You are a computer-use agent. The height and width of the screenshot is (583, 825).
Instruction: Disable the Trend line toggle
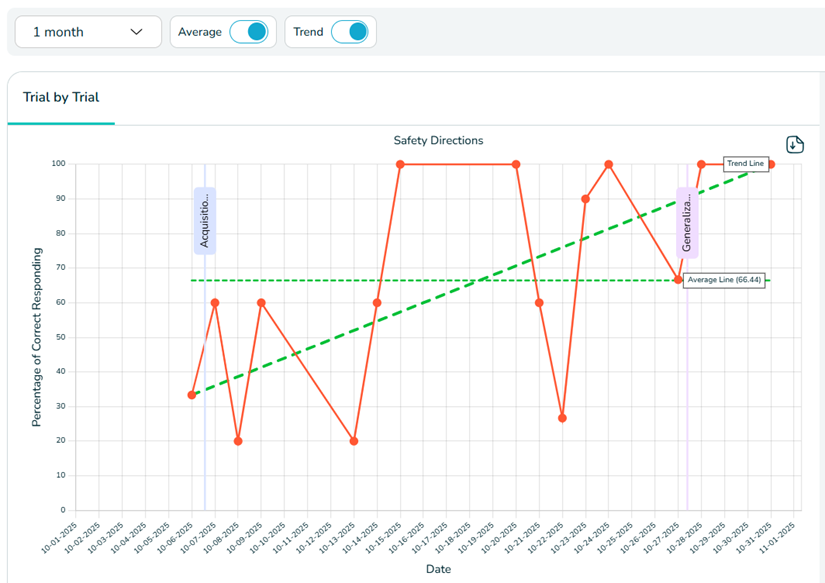pyautogui.click(x=349, y=32)
